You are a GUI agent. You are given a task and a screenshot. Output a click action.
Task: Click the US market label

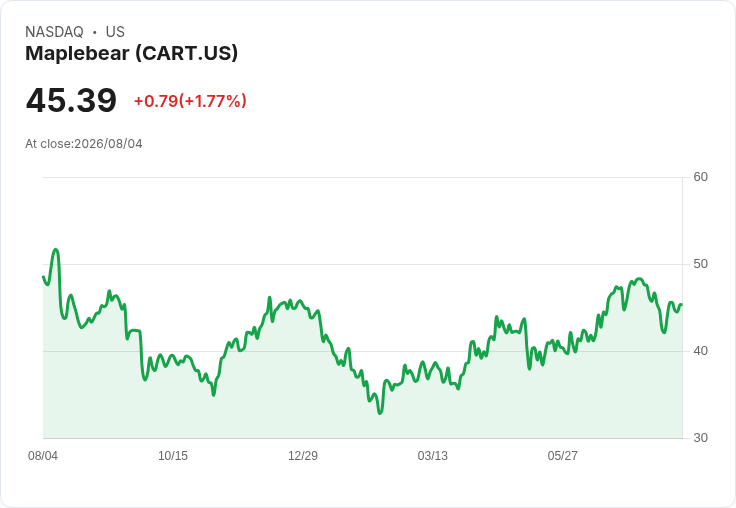[115, 32]
